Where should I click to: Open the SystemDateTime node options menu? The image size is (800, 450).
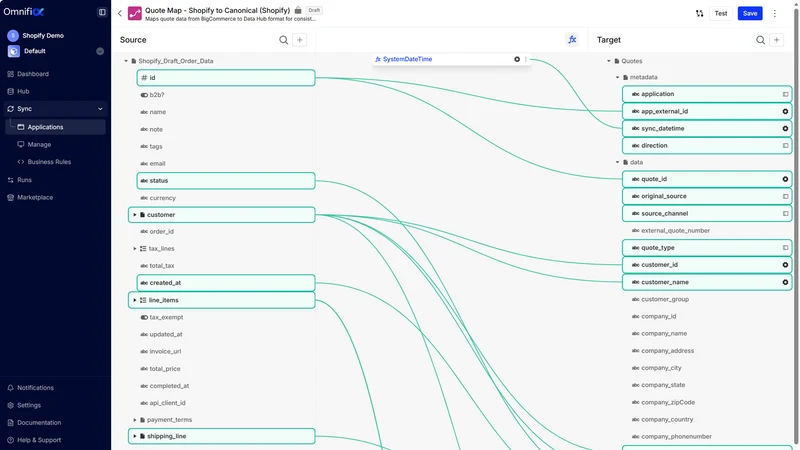pos(526,59)
